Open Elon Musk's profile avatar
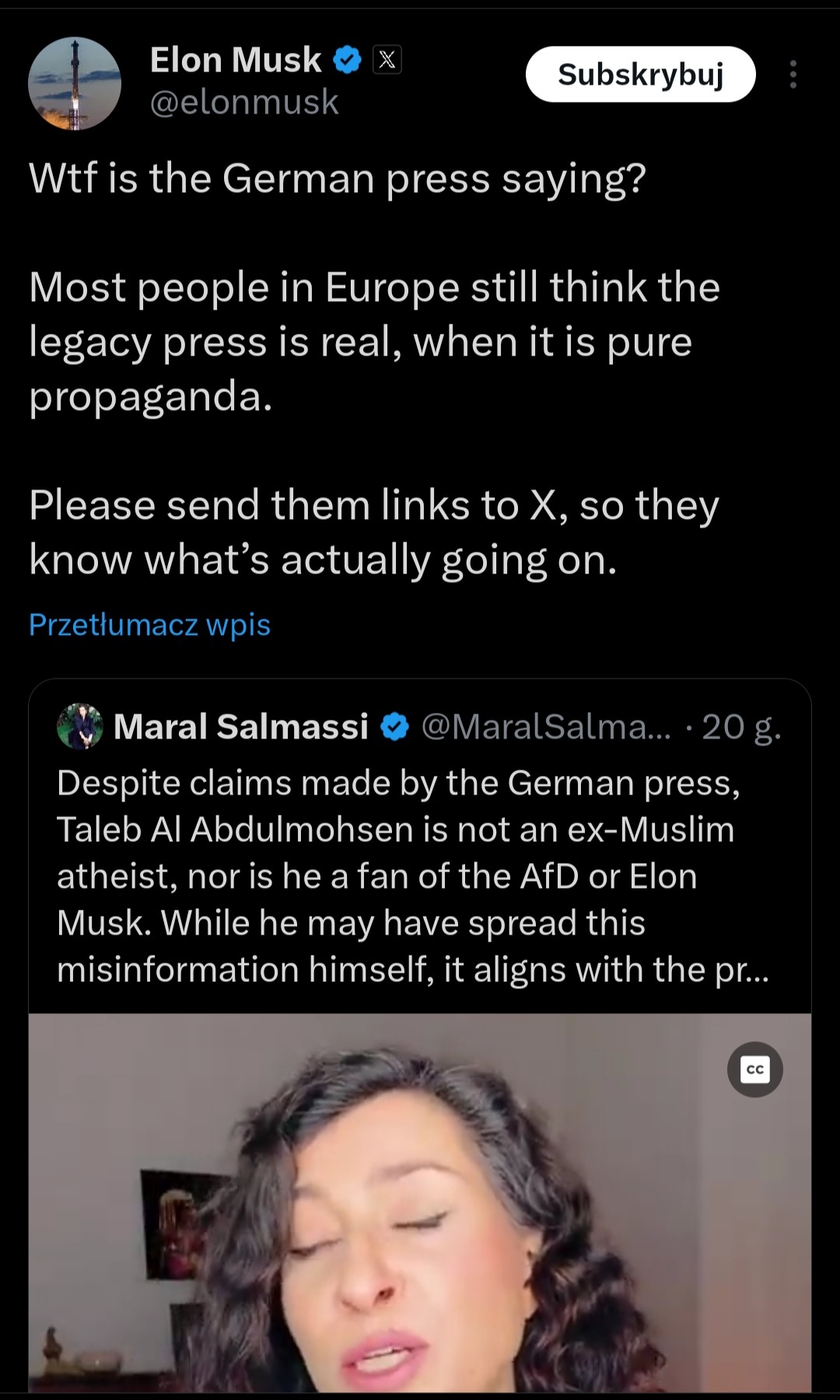The width and height of the screenshot is (840, 1400). click(x=75, y=83)
